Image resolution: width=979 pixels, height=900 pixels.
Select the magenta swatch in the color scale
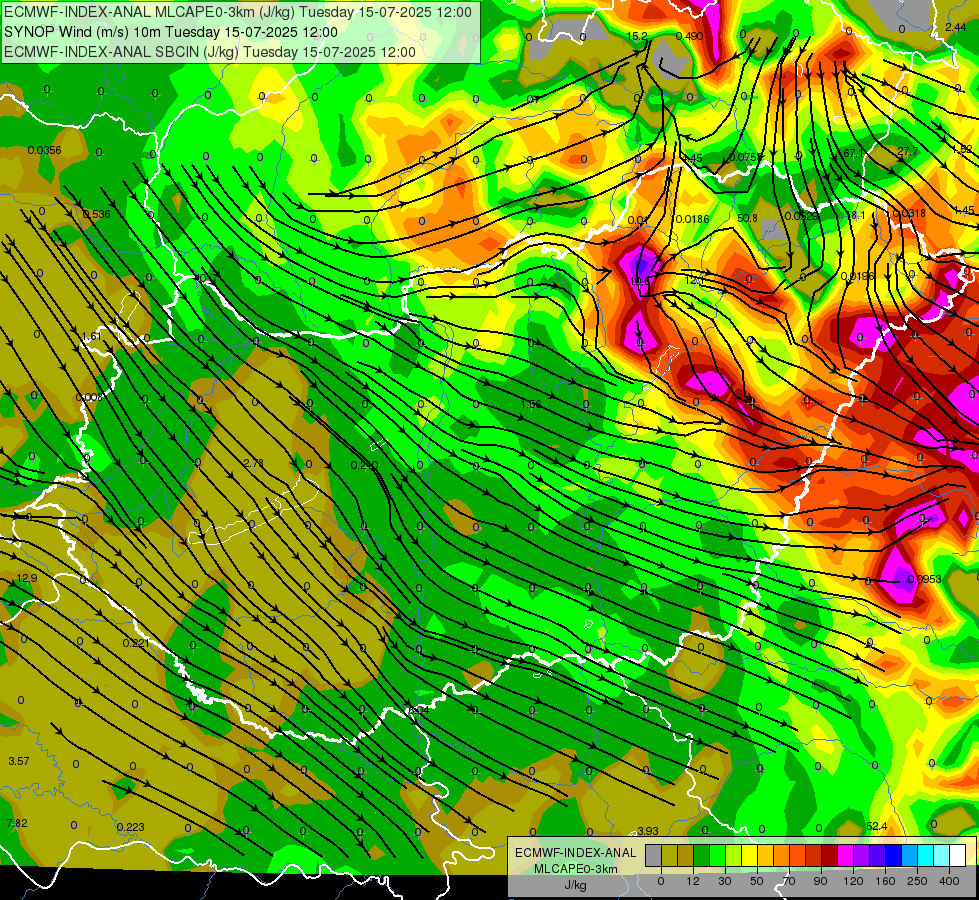846,855
